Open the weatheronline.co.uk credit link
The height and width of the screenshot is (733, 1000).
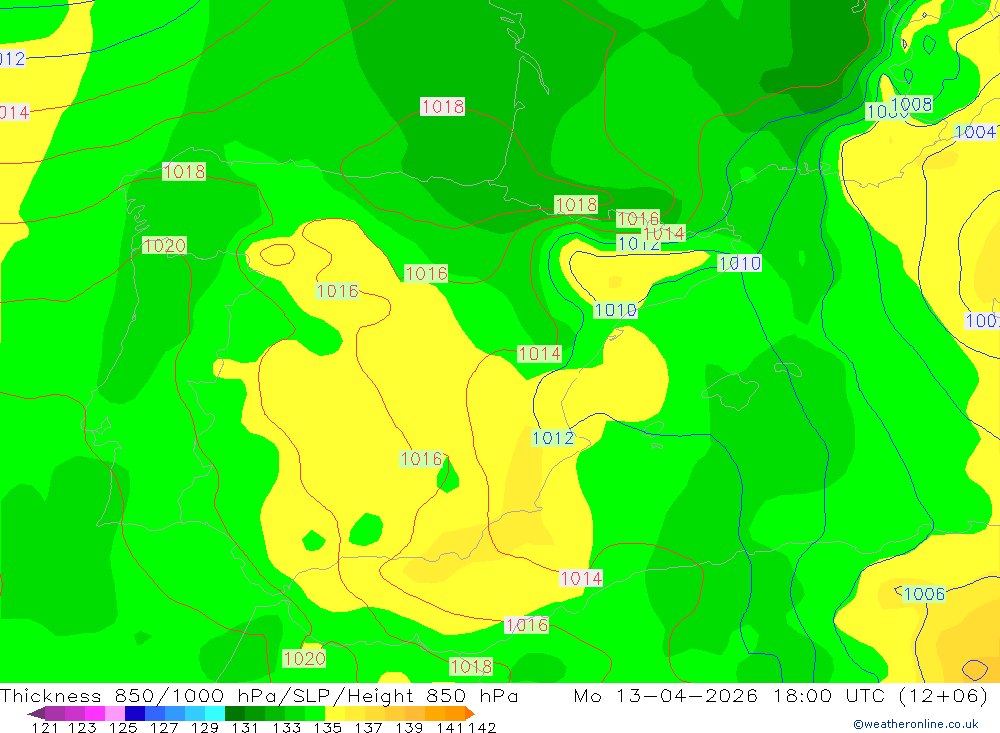point(915,724)
